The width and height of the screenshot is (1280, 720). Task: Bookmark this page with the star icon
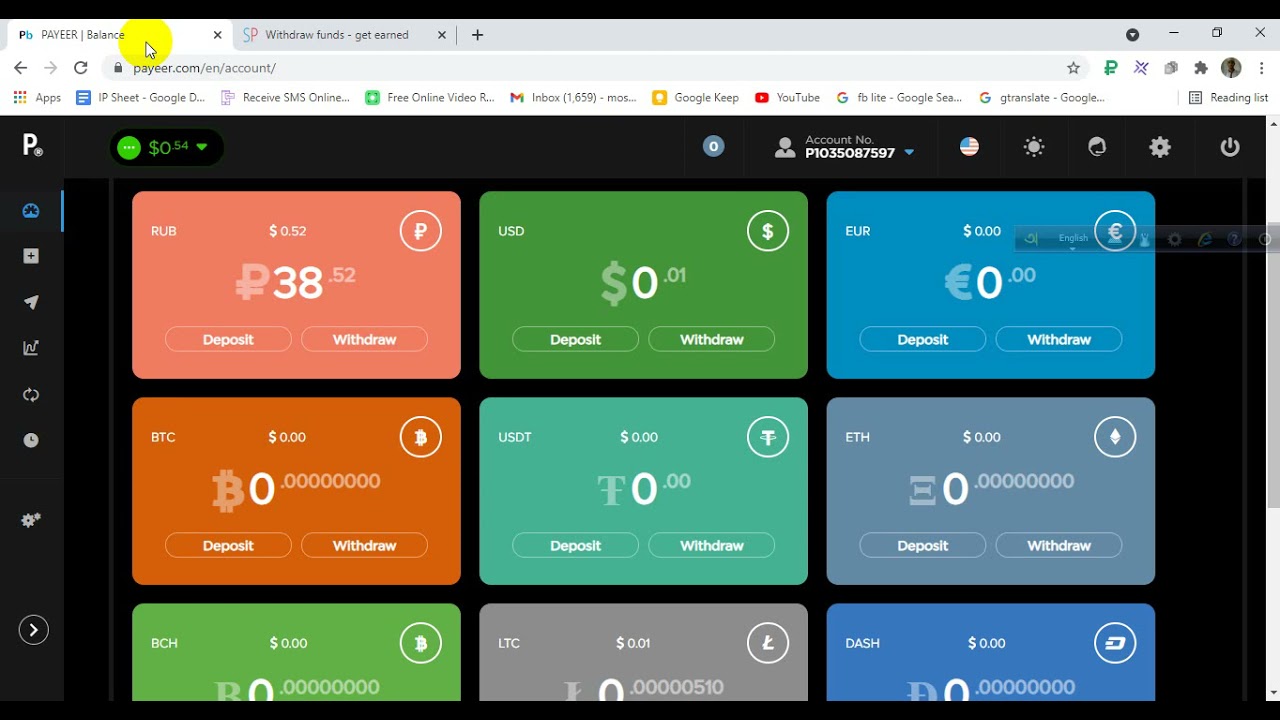click(1073, 68)
